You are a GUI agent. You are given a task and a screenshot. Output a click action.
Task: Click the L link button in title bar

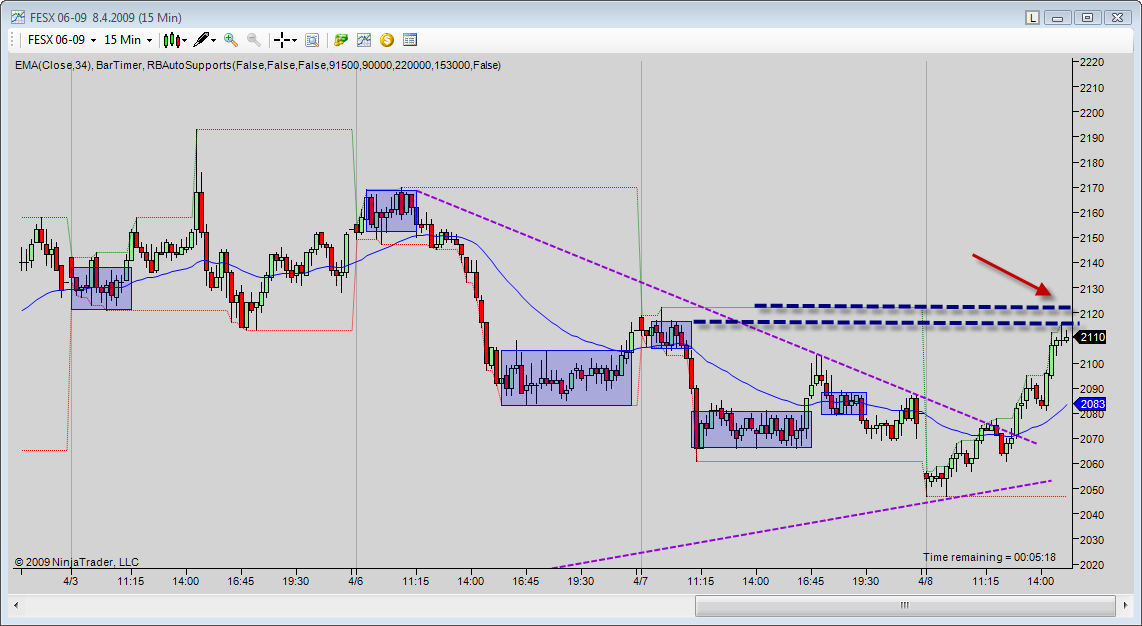point(1032,17)
